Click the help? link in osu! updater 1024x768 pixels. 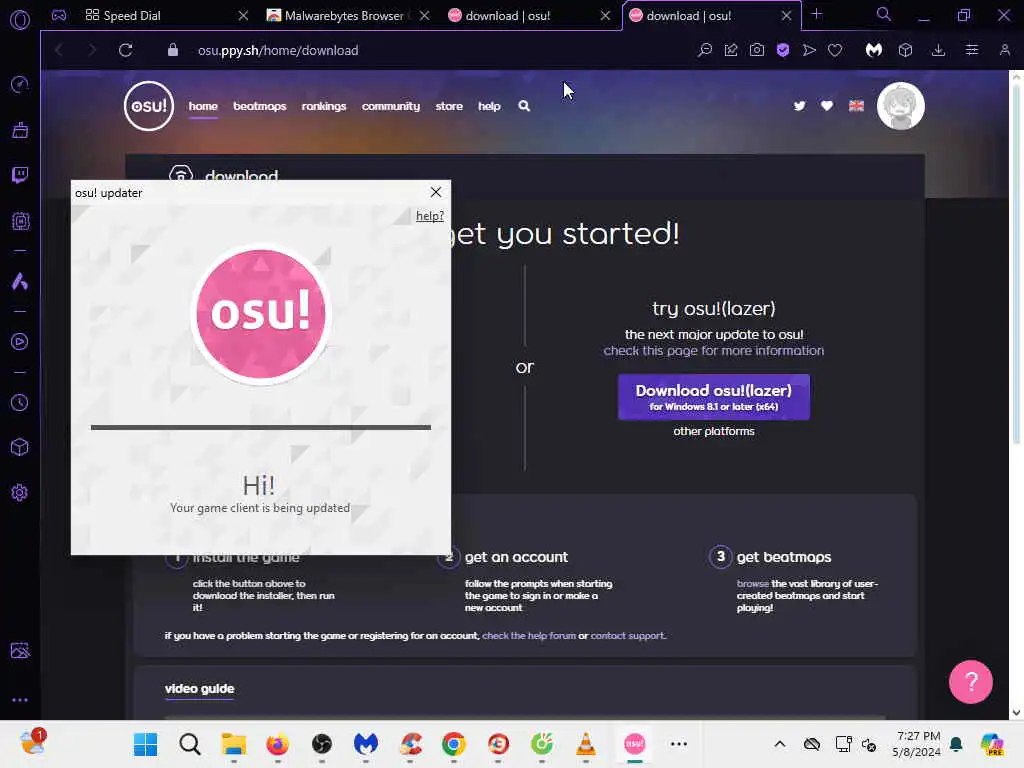[x=430, y=216]
